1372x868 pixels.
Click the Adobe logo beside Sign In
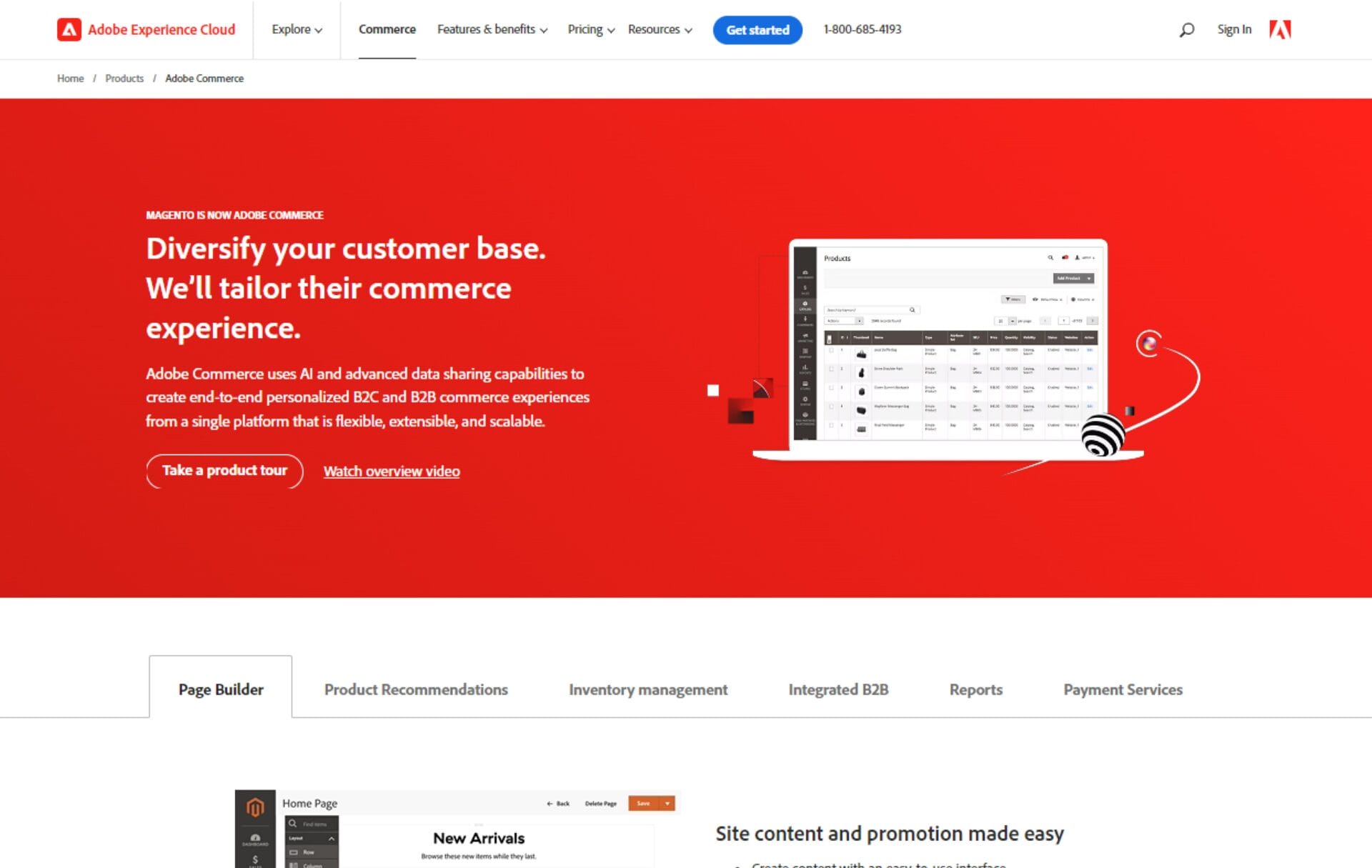[1280, 29]
